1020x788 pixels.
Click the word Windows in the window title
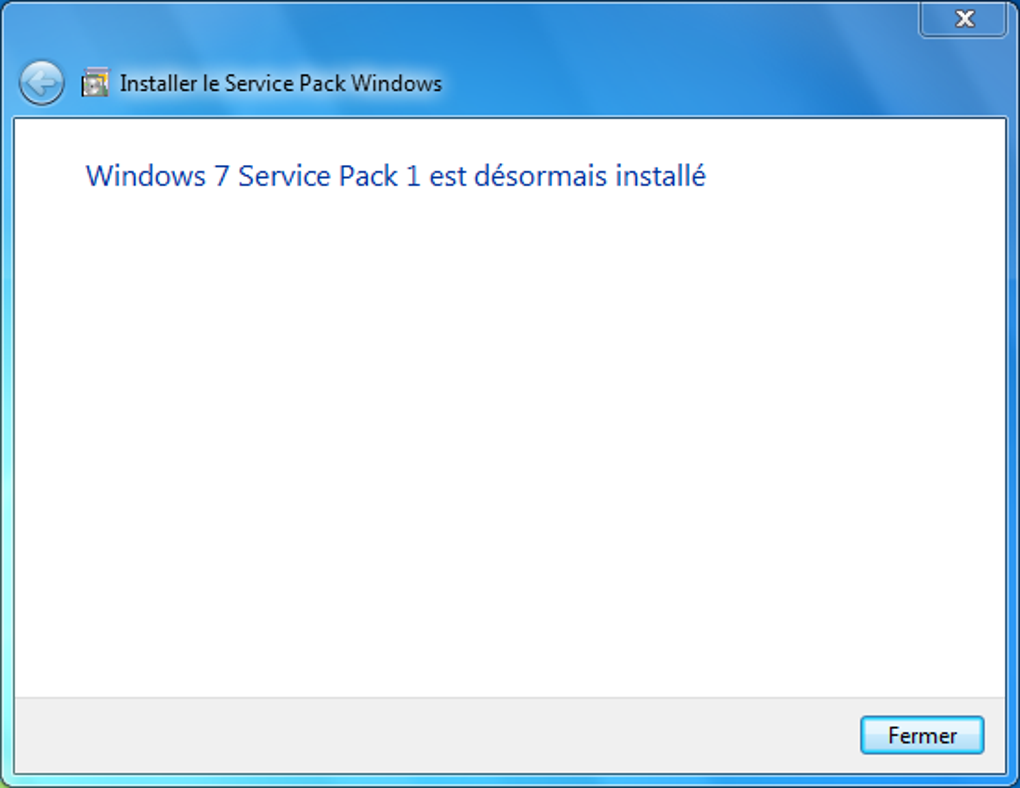(x=396, y=83)
